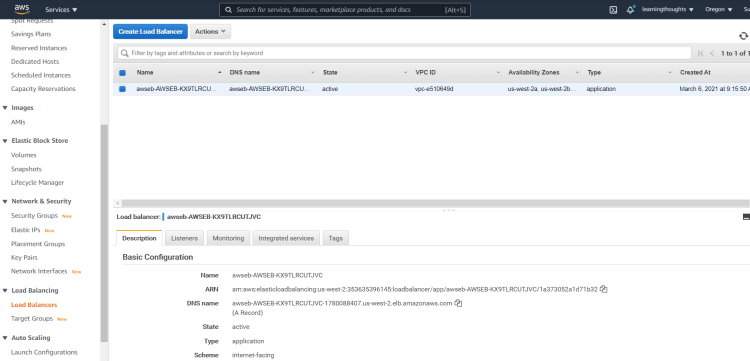Open Scheduled Instances in sidebar
The width and height of the screenshot is (750, 361).
[x=41, y=76]
